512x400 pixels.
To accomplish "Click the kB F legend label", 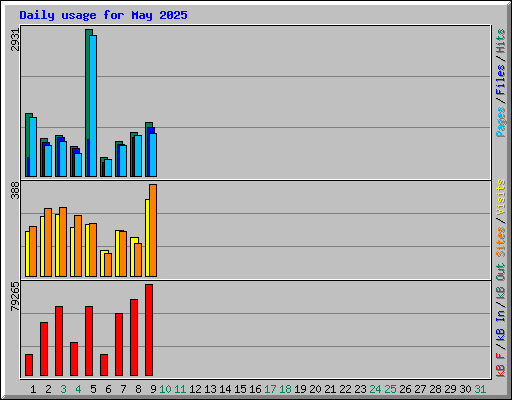I will (x=501, y=365).
